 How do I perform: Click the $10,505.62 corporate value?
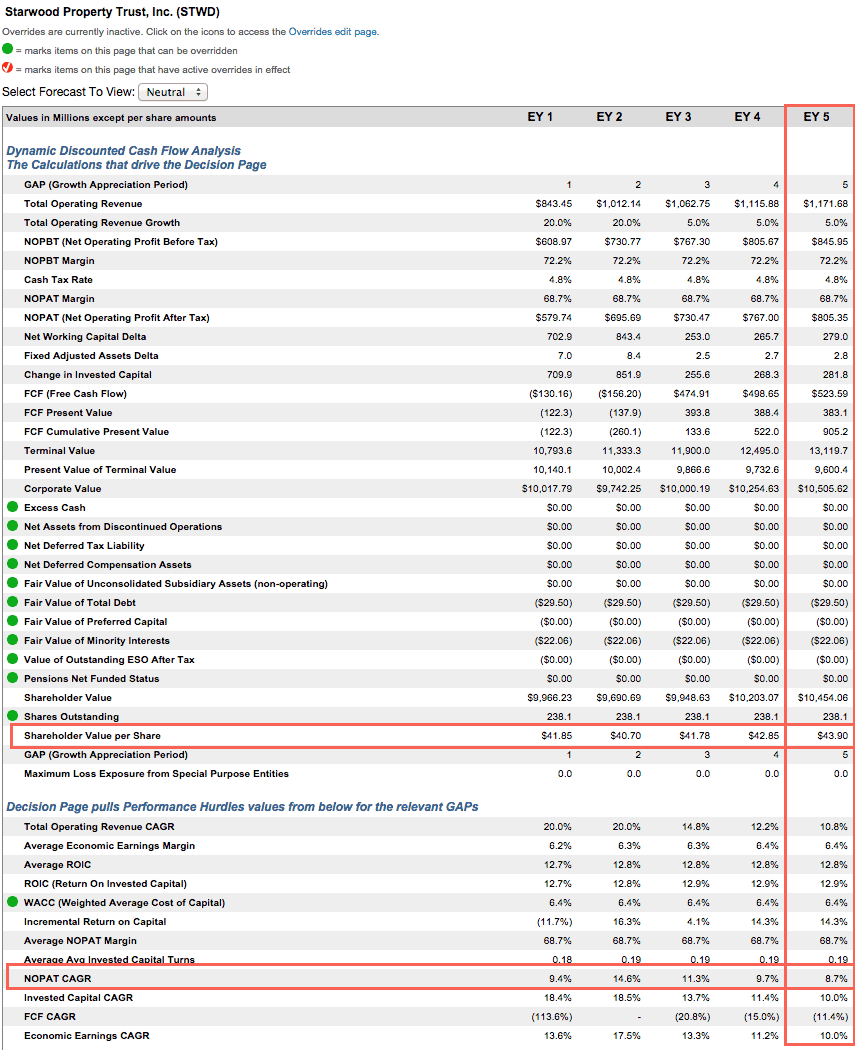click(823, 489)
